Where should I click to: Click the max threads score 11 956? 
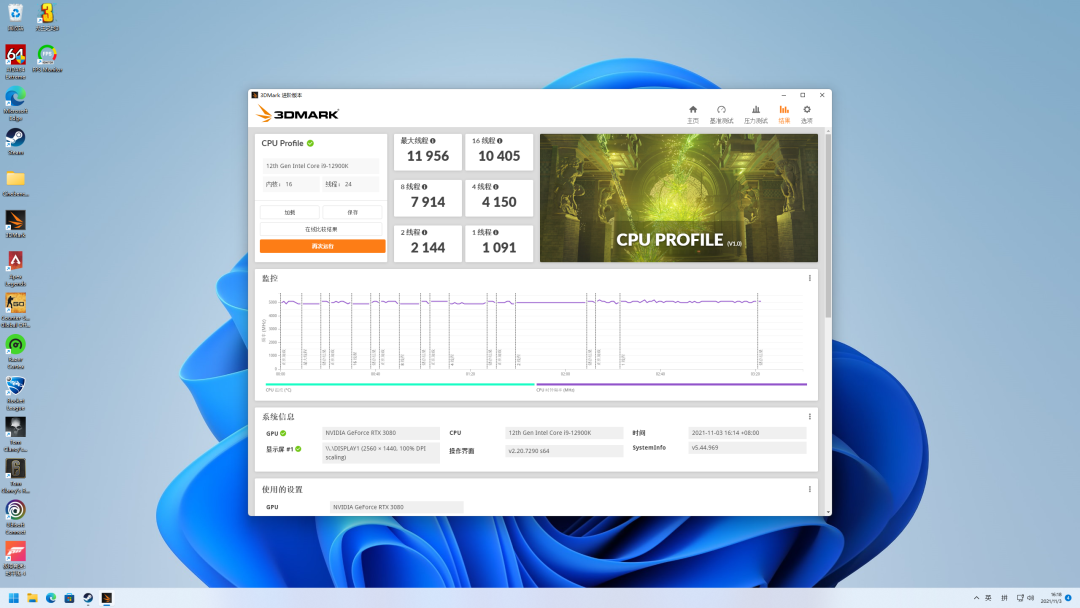428,156
